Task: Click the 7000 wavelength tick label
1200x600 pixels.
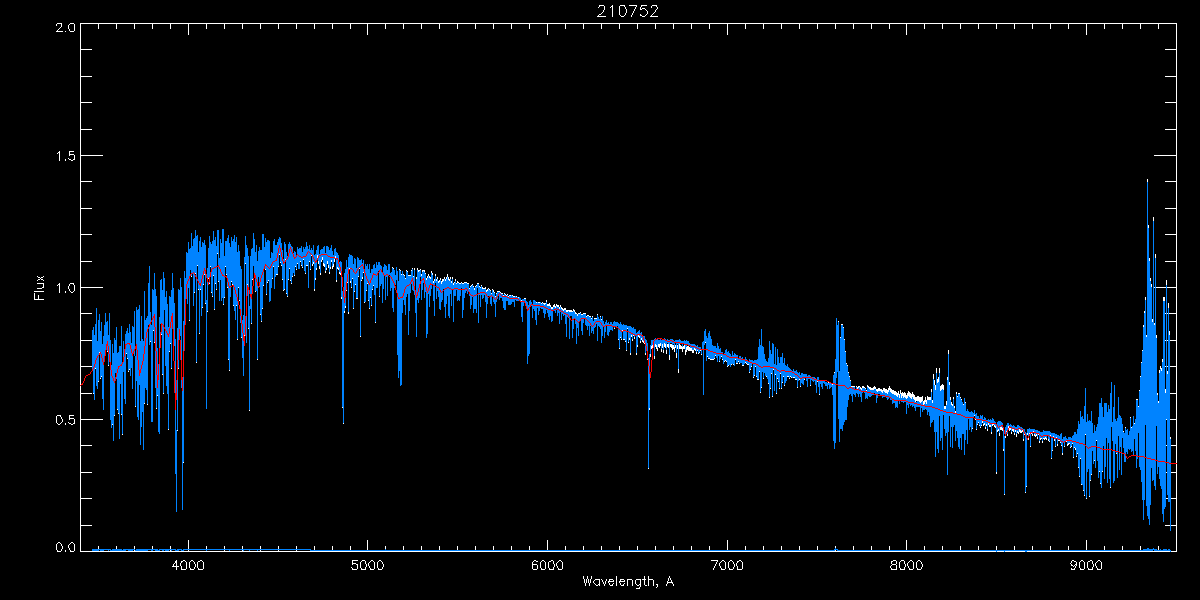Action: [x=727, y=565]
